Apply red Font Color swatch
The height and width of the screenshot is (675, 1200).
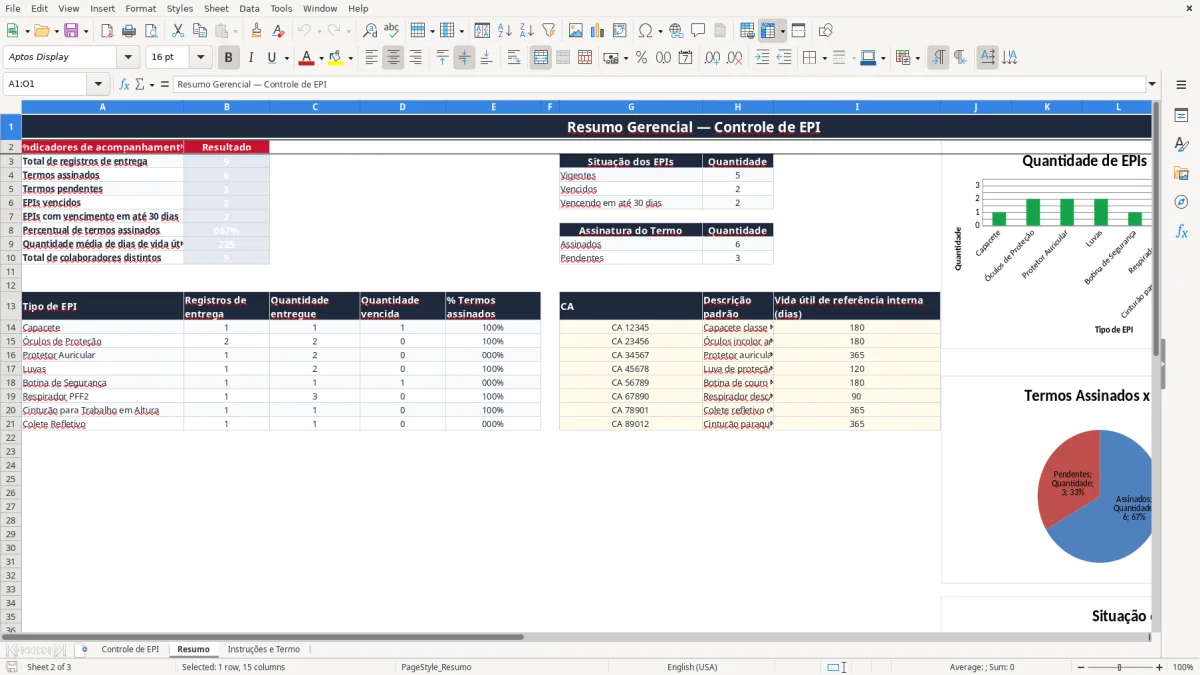[x=307, y=58]
